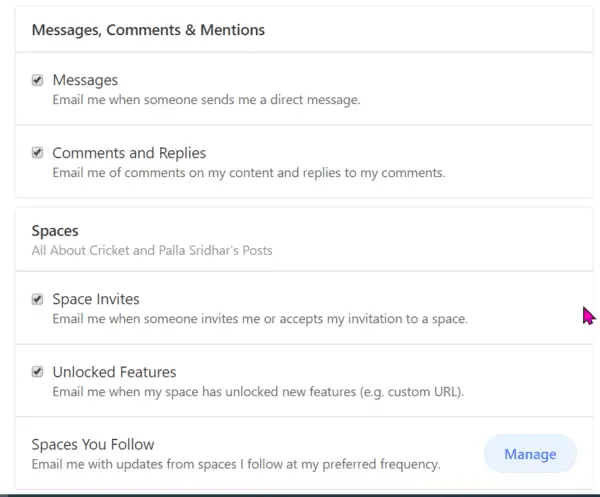Click text 'Email me of comments on my content'
This screenshot has width=600, height=497.
coord(163,173)
